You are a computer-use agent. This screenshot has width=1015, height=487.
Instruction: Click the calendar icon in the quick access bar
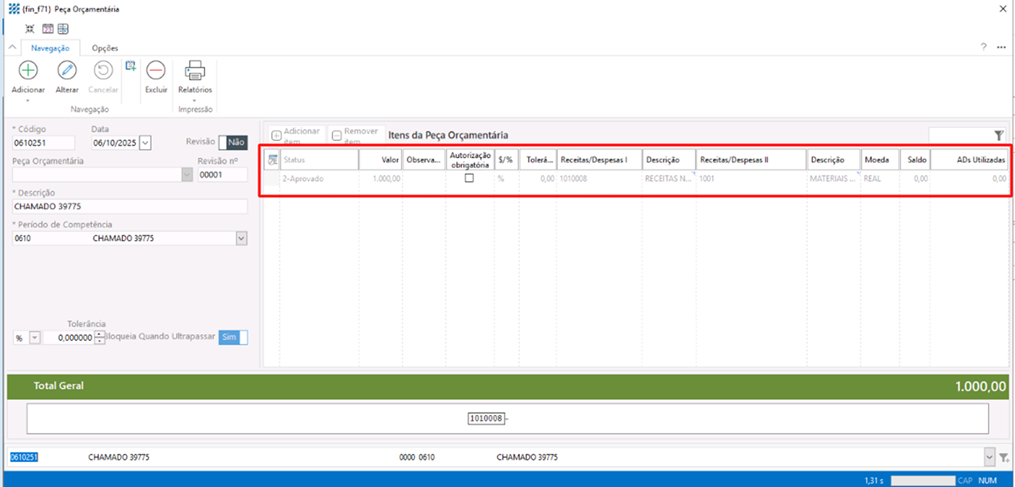click(x=47, y=28)
